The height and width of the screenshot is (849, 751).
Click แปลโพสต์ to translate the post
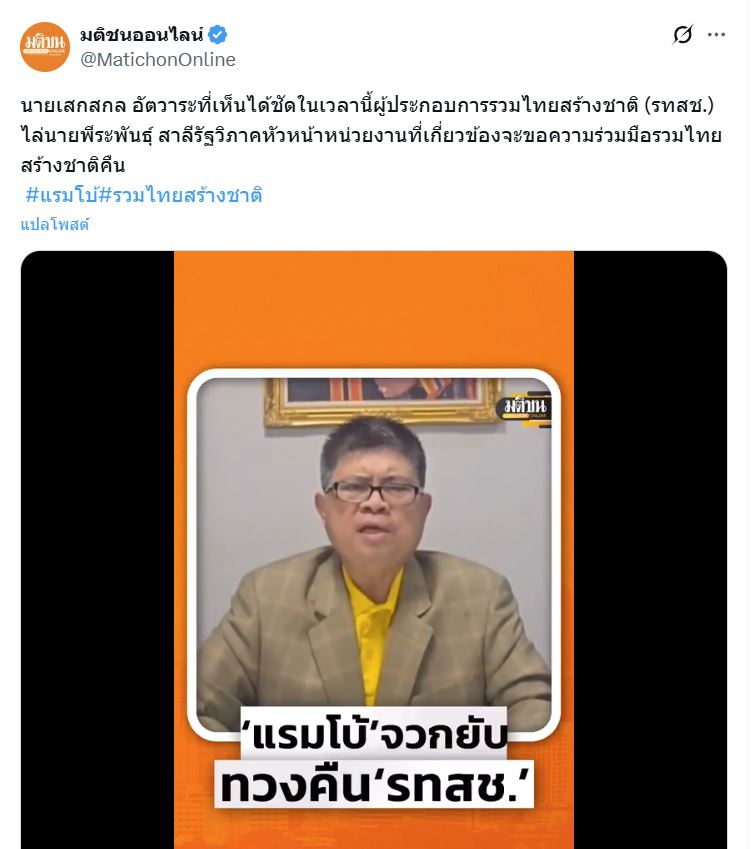click(55, 224)
